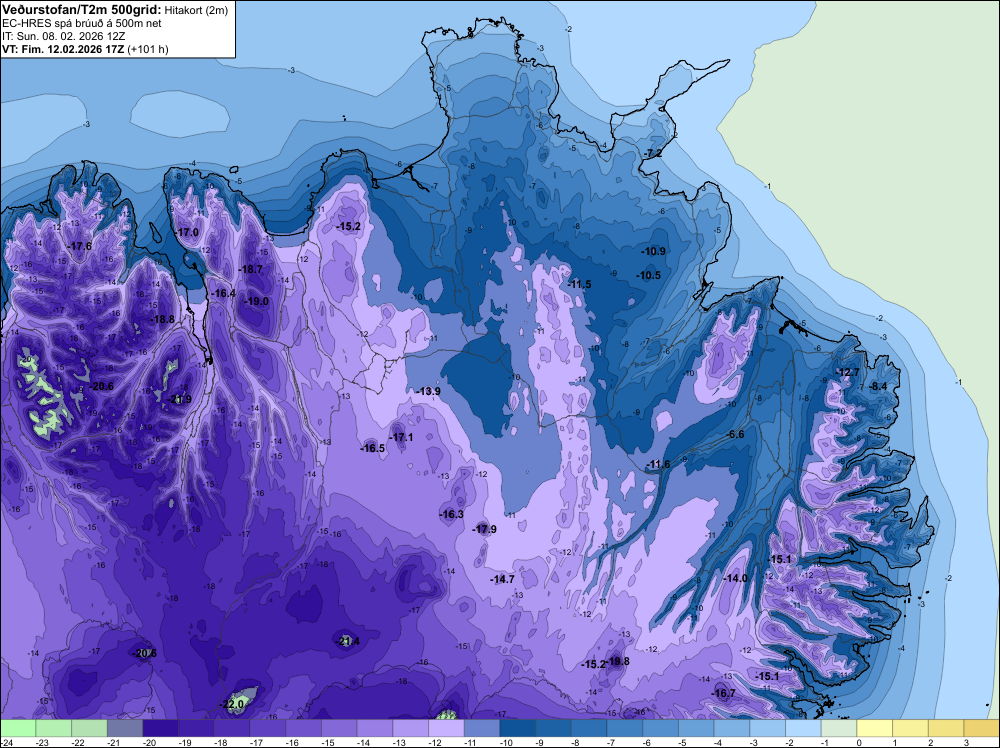This screenshot has width=1000, height=748.
Task: Click the -17.6 temperature value
Action: coord(80,246)
